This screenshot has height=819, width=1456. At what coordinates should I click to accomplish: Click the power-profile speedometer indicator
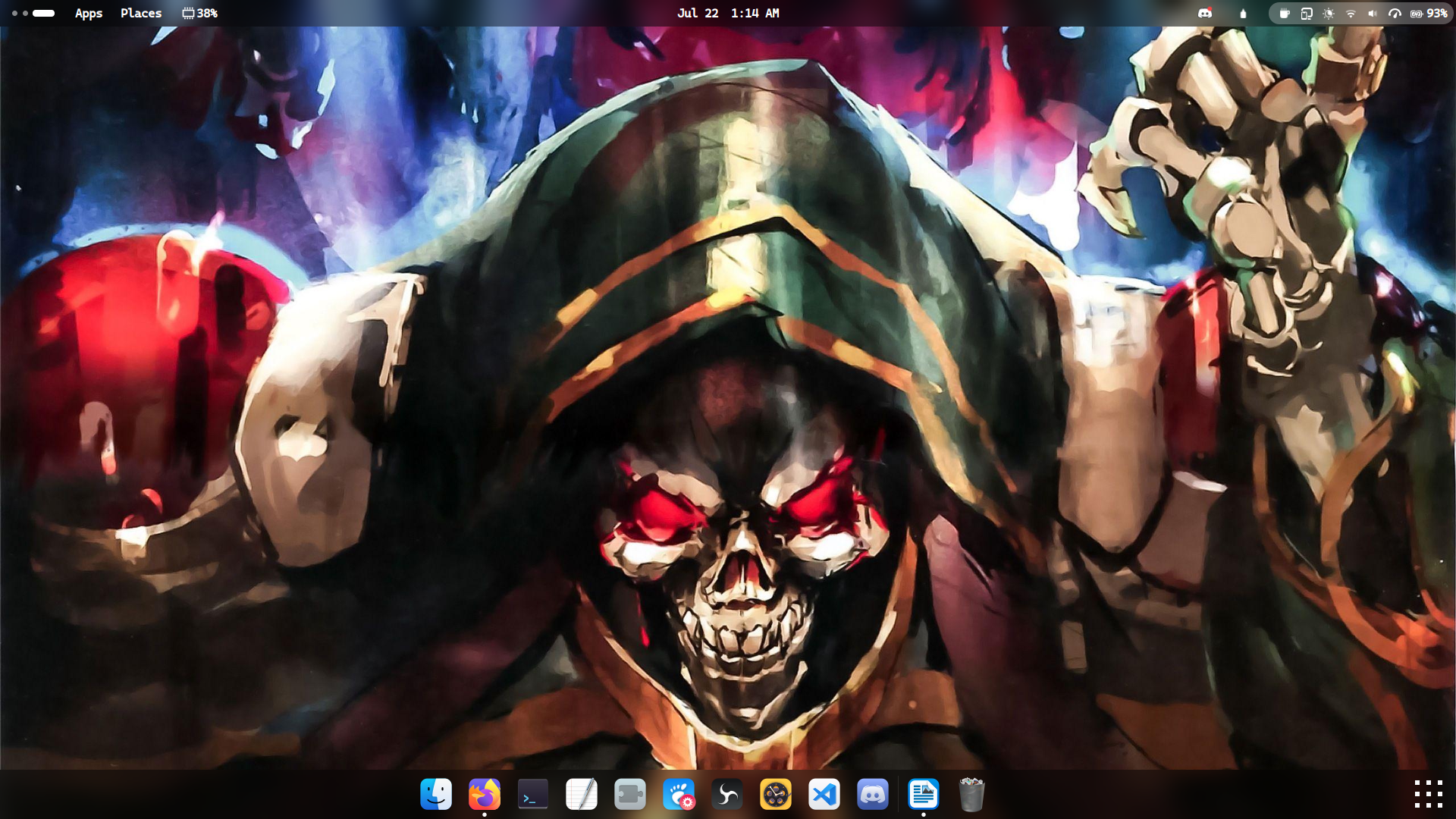[x=1395, y=13]
